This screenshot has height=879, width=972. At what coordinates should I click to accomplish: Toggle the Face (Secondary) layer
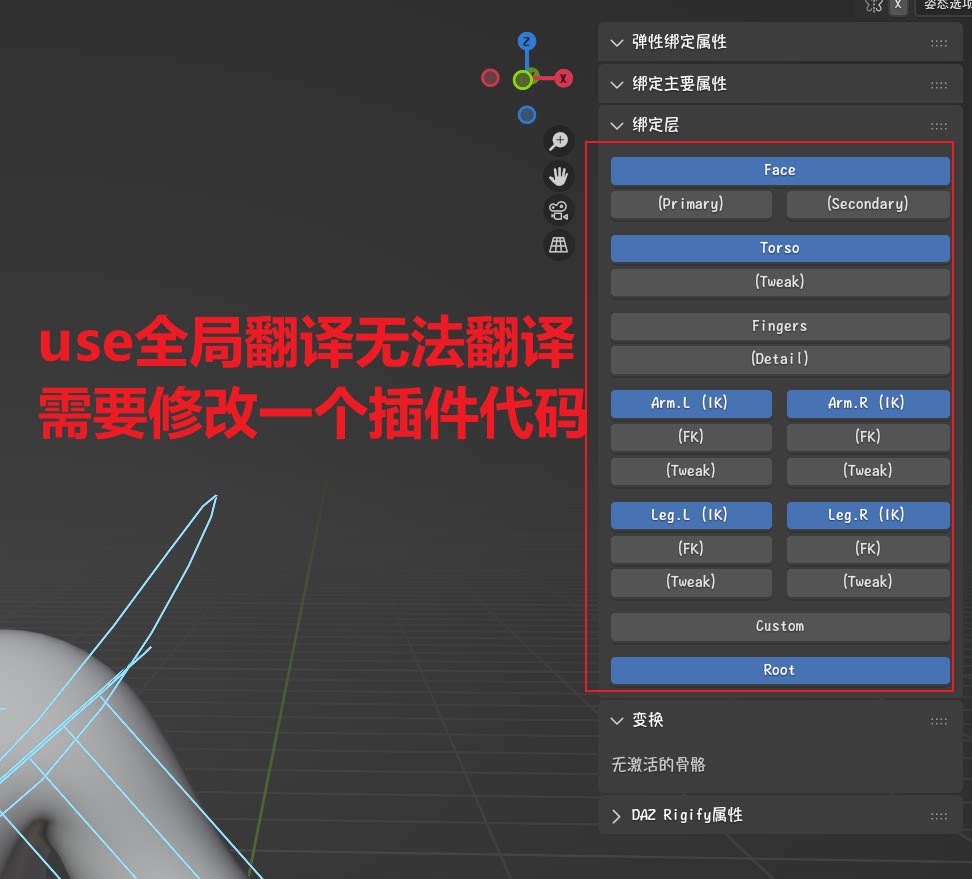868,204
